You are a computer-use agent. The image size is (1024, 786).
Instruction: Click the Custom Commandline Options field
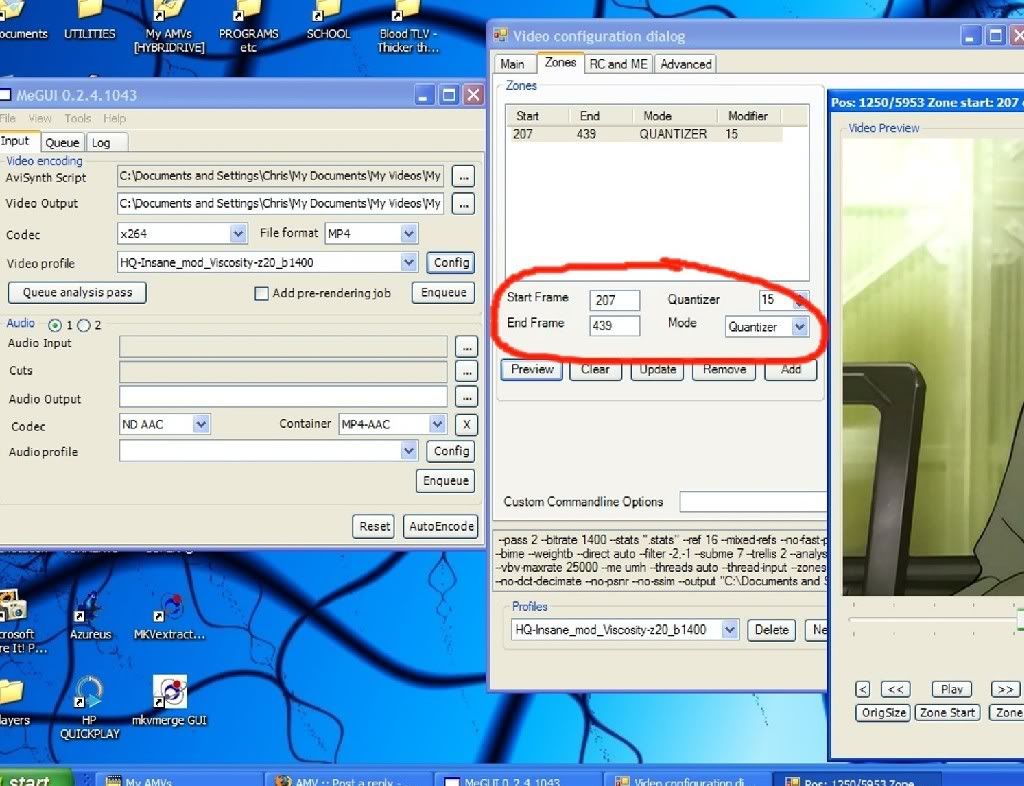point(753,501)
